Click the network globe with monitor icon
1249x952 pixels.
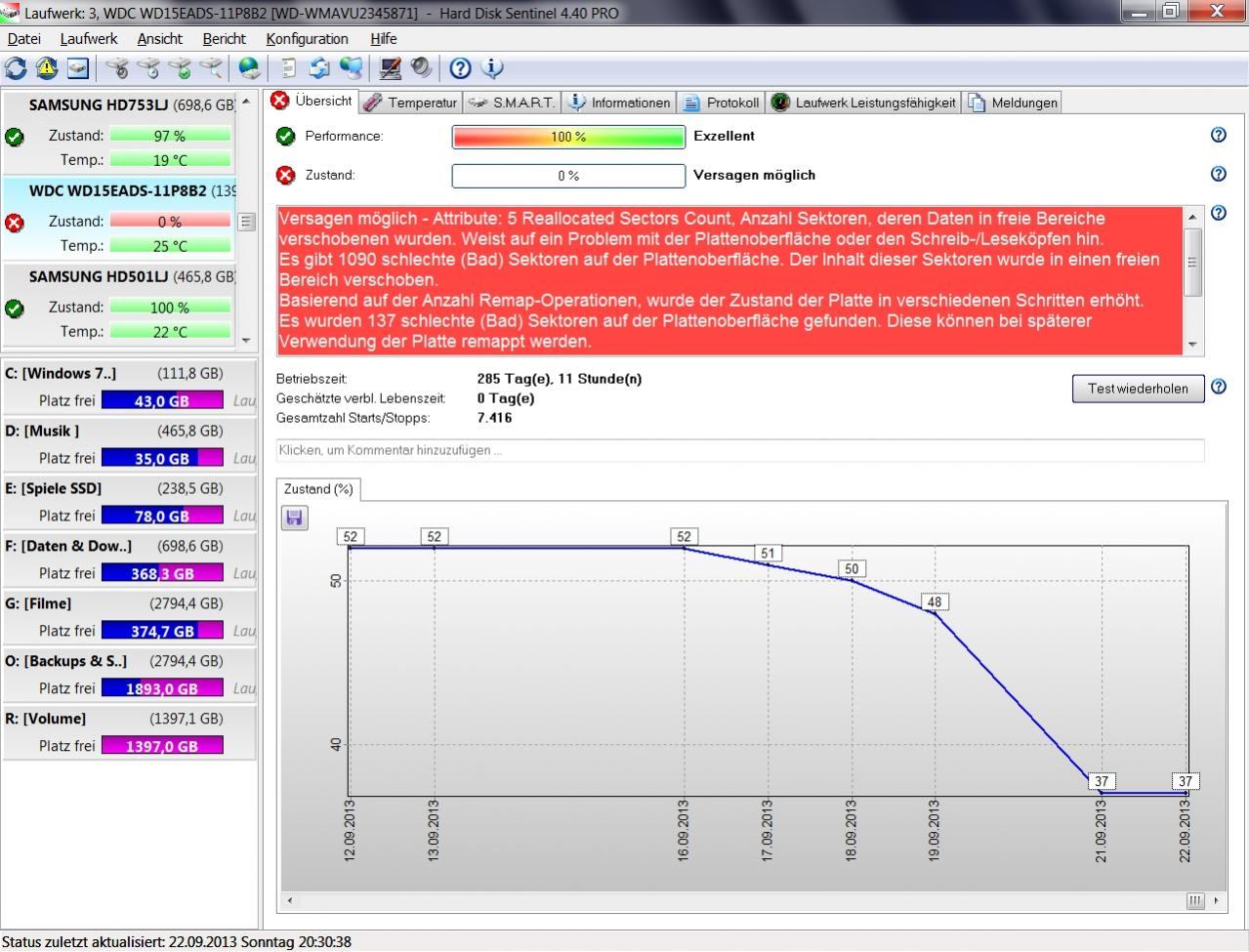(351, 68)
